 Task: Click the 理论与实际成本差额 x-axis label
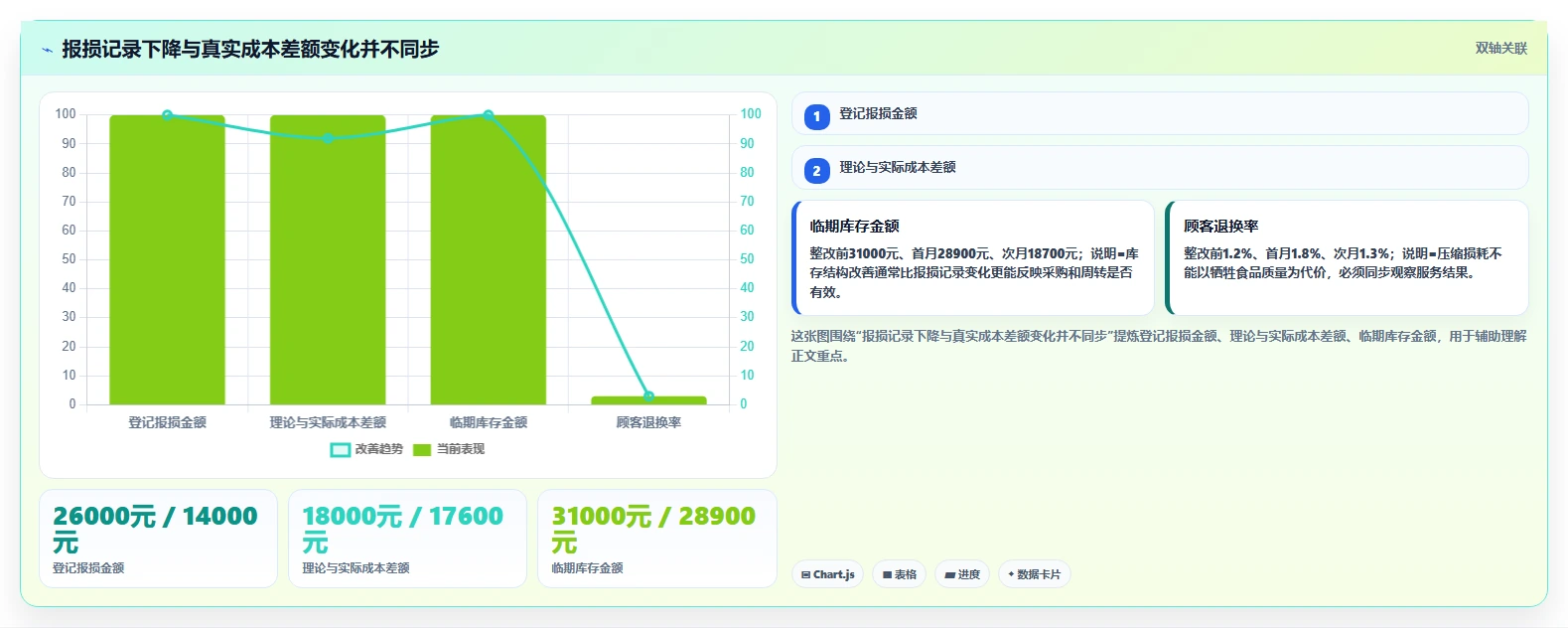(328, 422)
